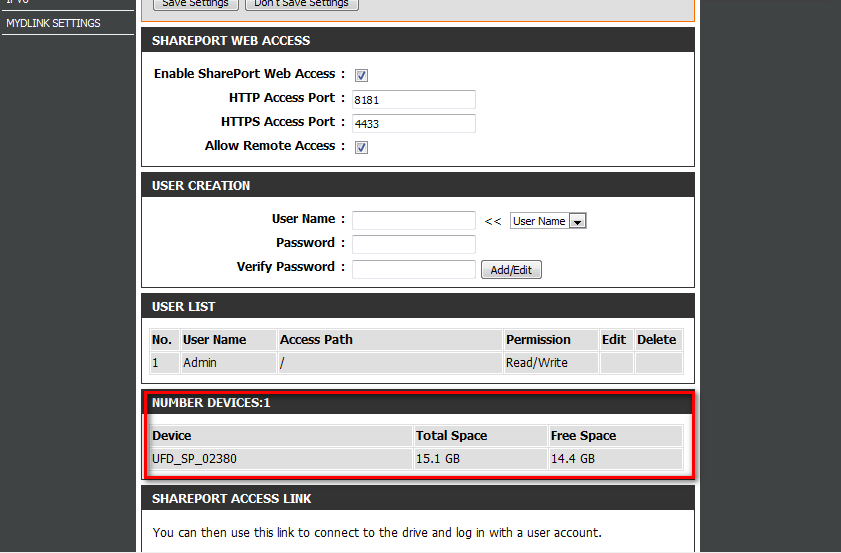Click the Save Settings button
Image resolution: width=841 pixels, height=553 pixels.
click(x=196, y=4)
